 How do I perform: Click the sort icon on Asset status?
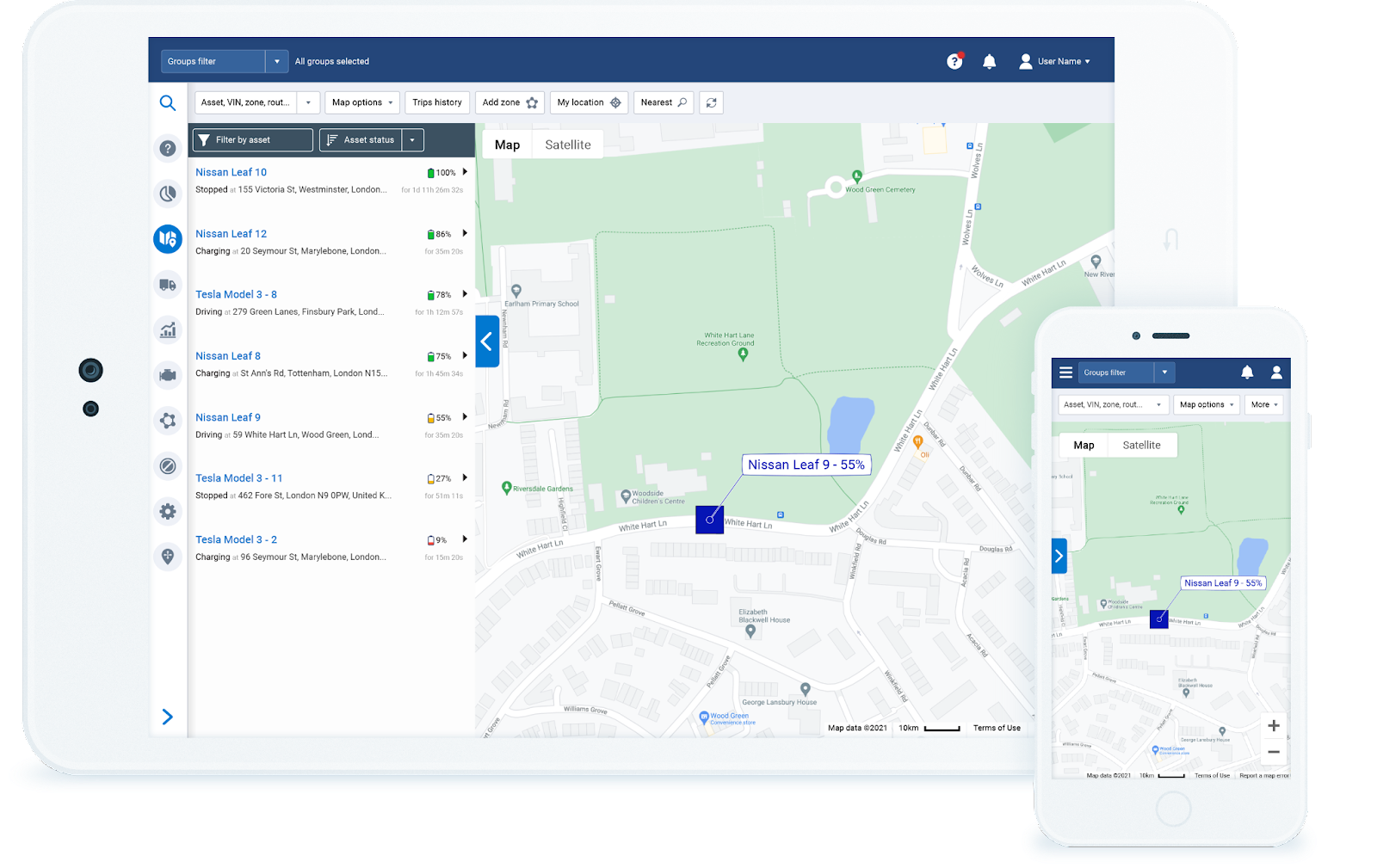click(331, 139)
